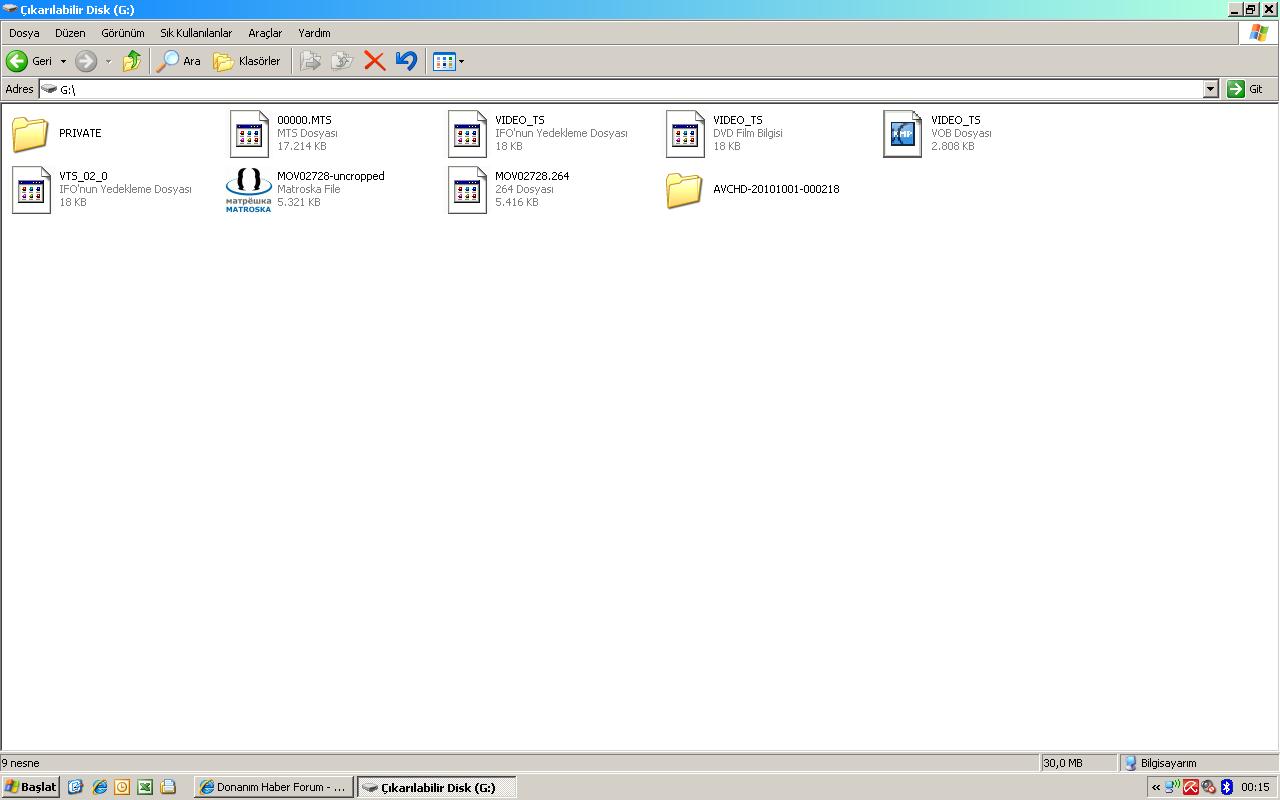Select the 00000.MTS file icon
This screenshot has width=1280, height=800.
[x=249, y=133]
